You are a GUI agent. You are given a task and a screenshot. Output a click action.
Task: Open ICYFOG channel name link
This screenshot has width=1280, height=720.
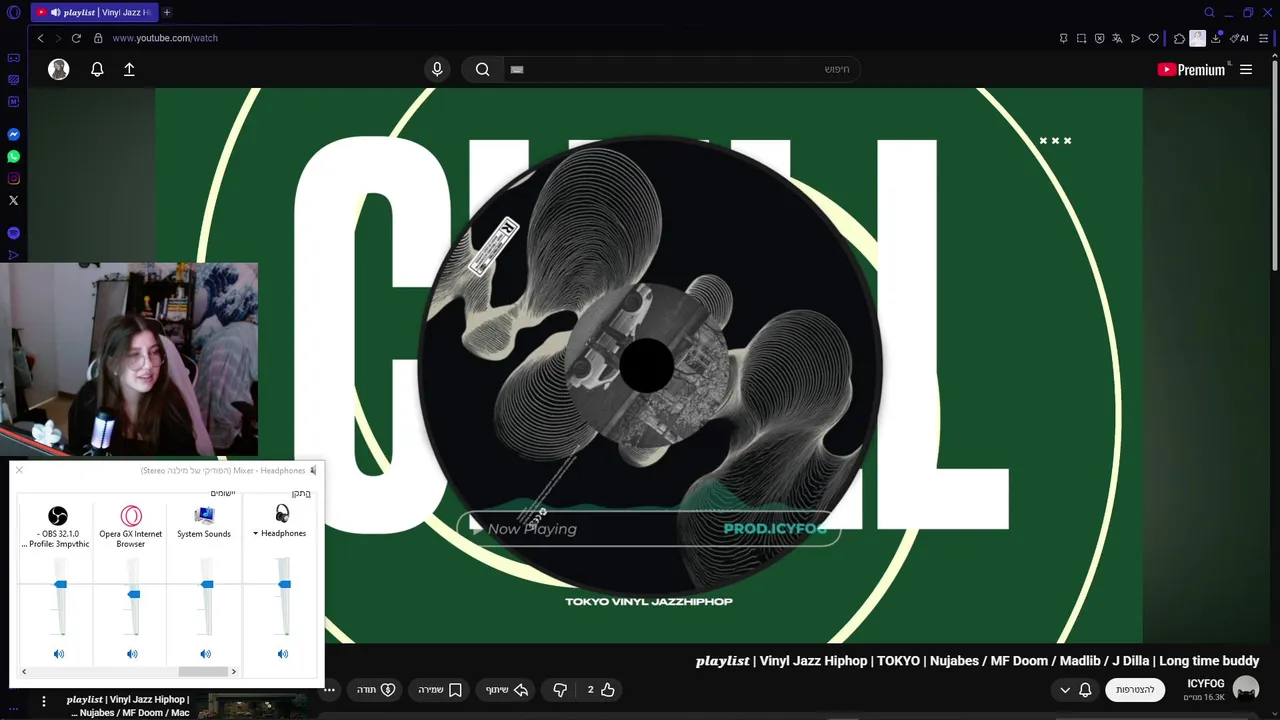tap(1205, 684)
